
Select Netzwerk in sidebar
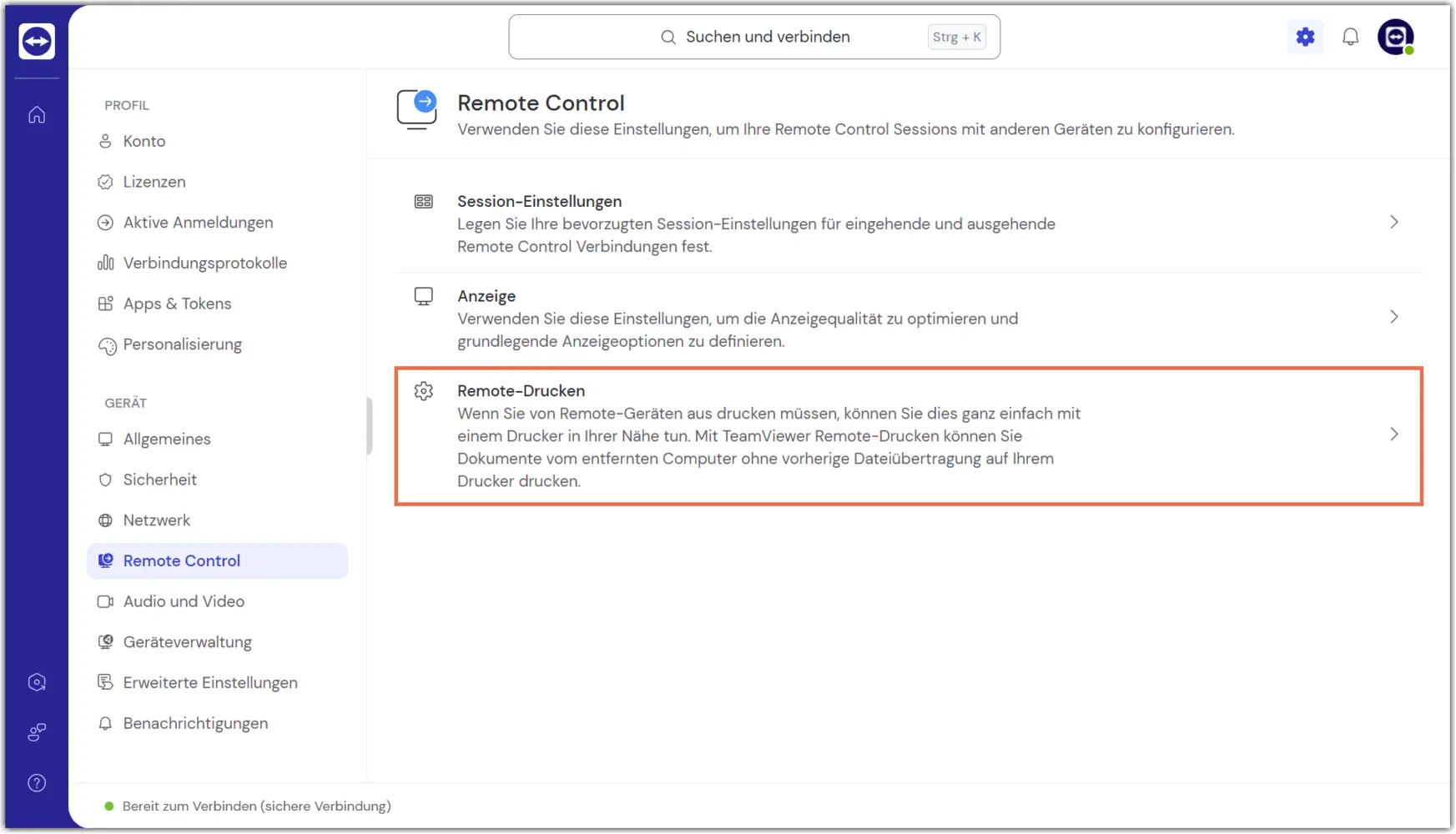(x=217, y=520)
